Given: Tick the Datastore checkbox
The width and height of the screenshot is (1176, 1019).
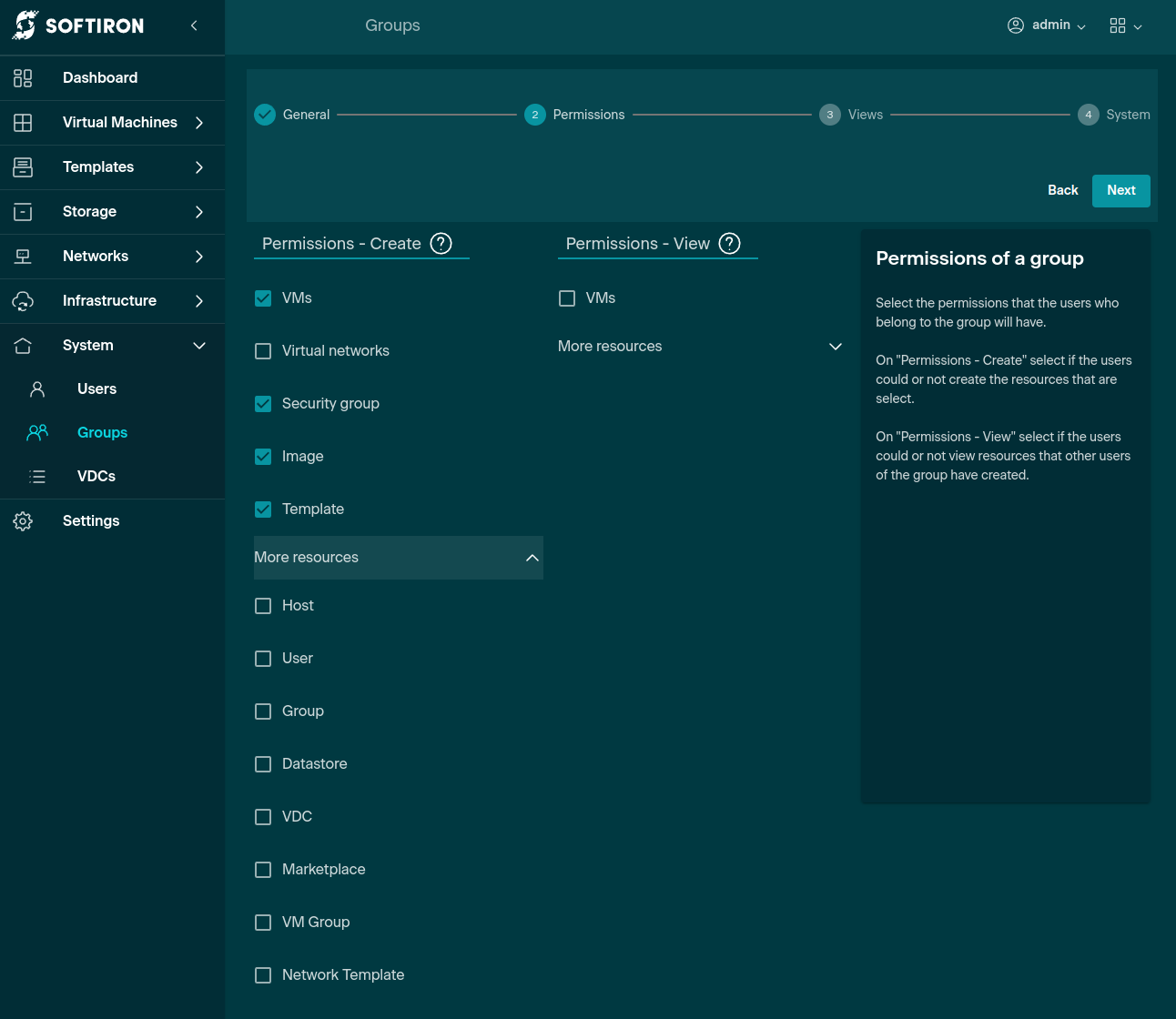Looking at the screenshot, I should point(263,764).
